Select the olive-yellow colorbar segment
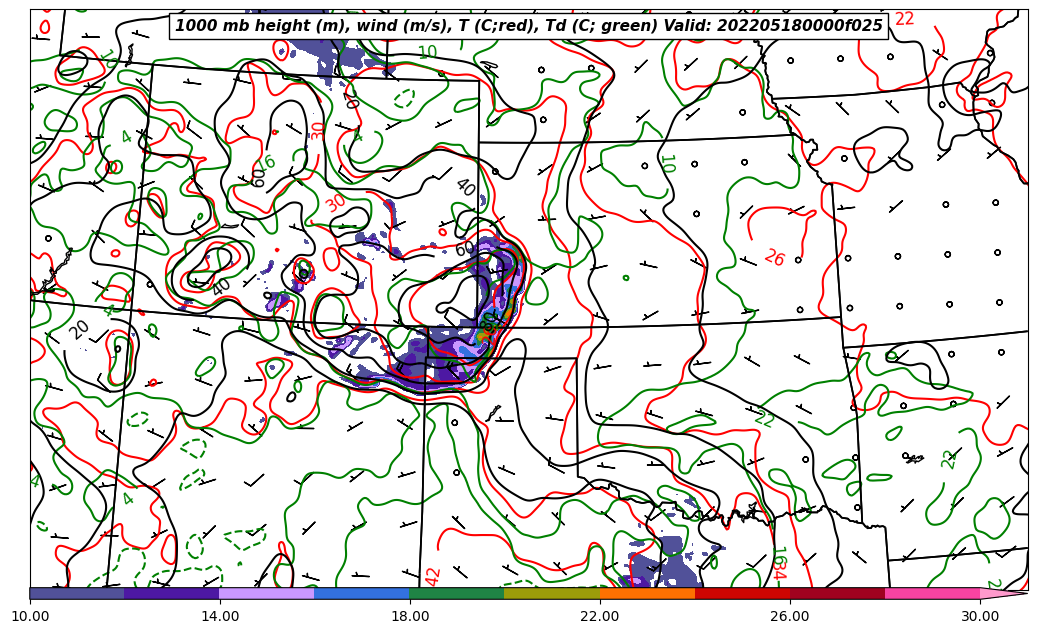The image size is (1037, 633). [551, 593]
